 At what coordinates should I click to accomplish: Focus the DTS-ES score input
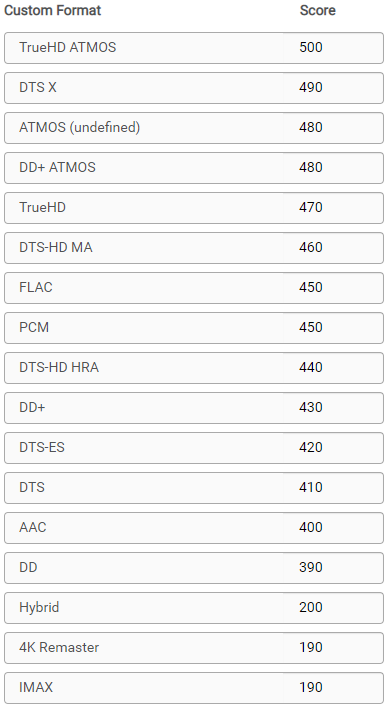click(x=333, y=447)
